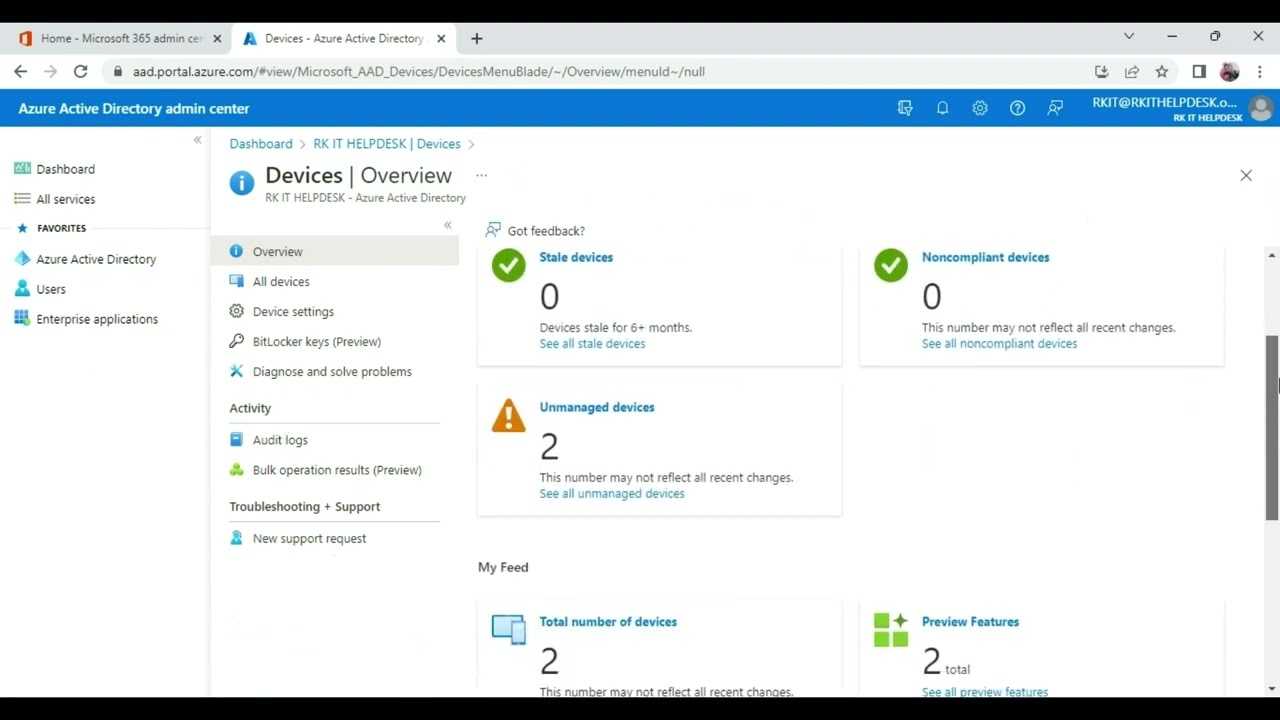This screenshot has height=720, width=1280.
Task: Click the user account avatar in the header
Action: 1261,108
